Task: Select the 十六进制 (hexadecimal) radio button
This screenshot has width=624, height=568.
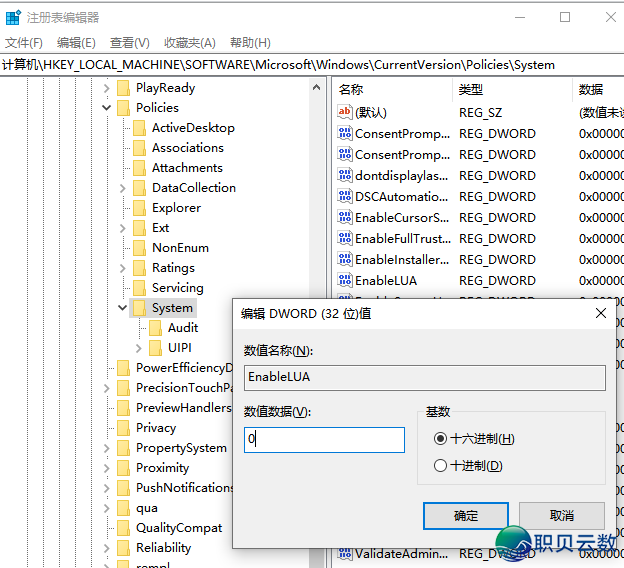Action: (441, 439)
